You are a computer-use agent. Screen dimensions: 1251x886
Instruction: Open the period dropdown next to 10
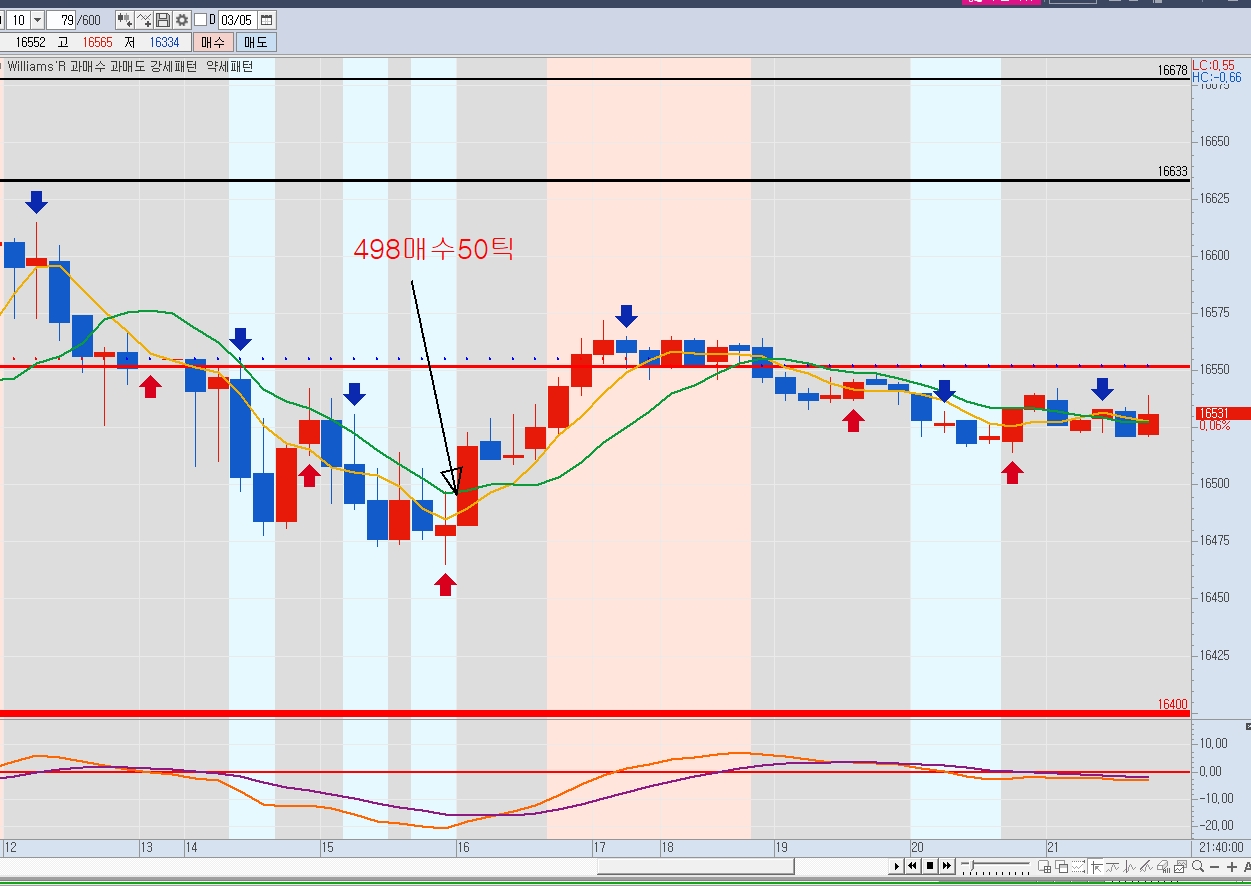pyautogui.click(x=37, y=19)
